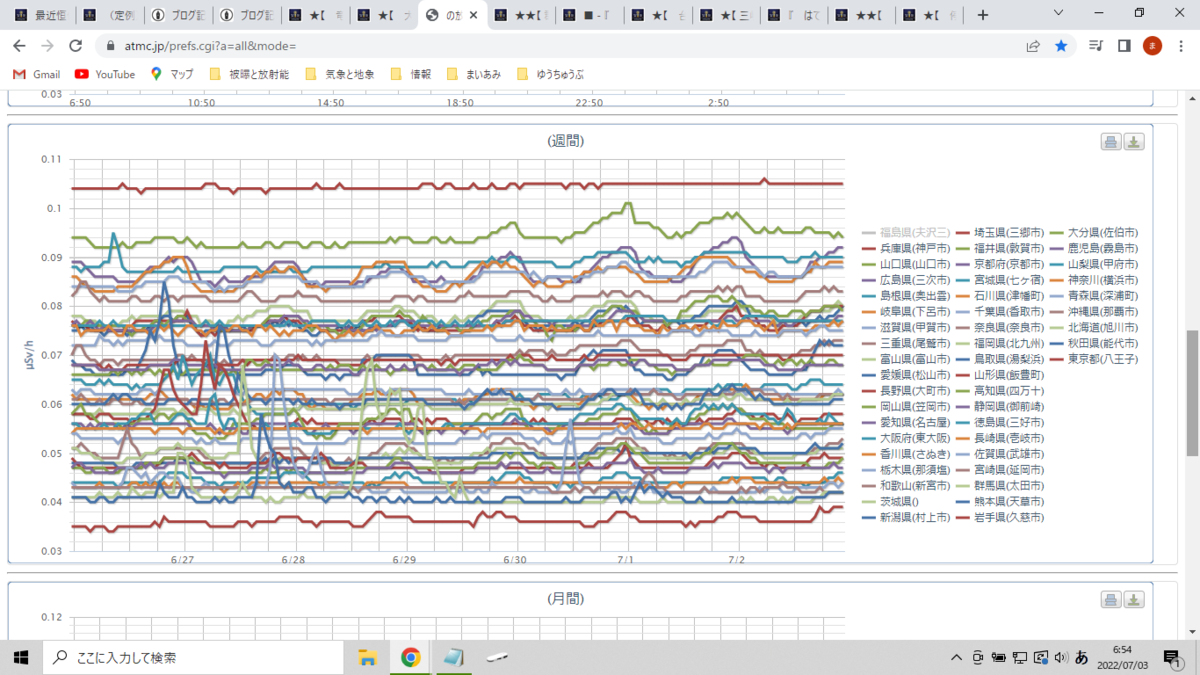This screenshot has width=1200, height=675.
Task: Close the active のぎ tab
Action: click(x=473, y=15)
